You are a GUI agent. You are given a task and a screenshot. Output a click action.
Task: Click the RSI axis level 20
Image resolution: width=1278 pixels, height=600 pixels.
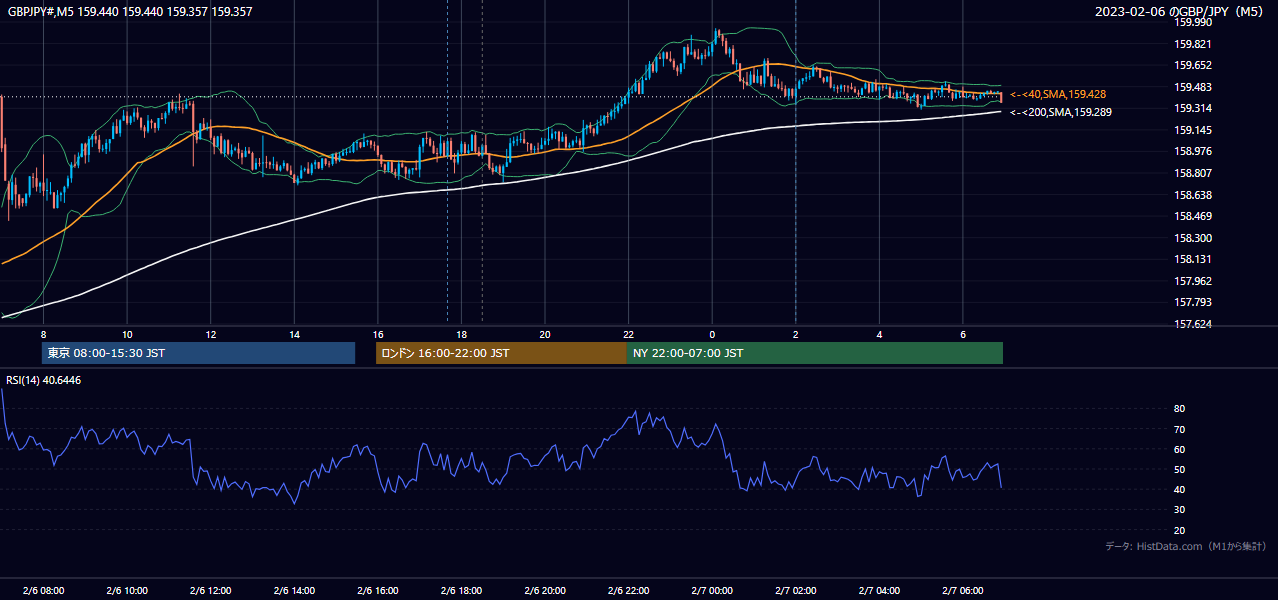click(1179, 530)
